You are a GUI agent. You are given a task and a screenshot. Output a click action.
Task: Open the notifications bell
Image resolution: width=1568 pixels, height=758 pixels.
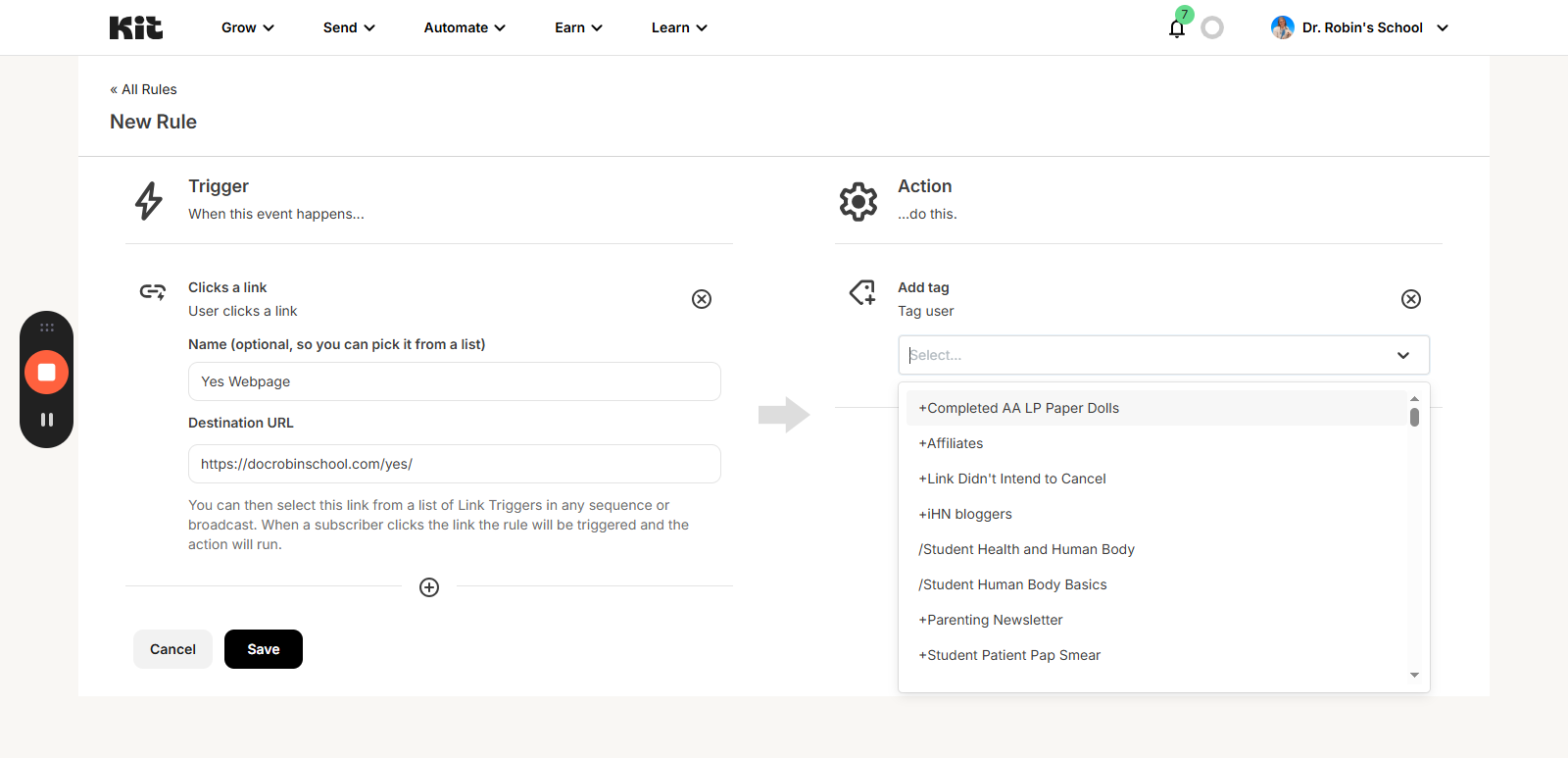coord(1177,28)
